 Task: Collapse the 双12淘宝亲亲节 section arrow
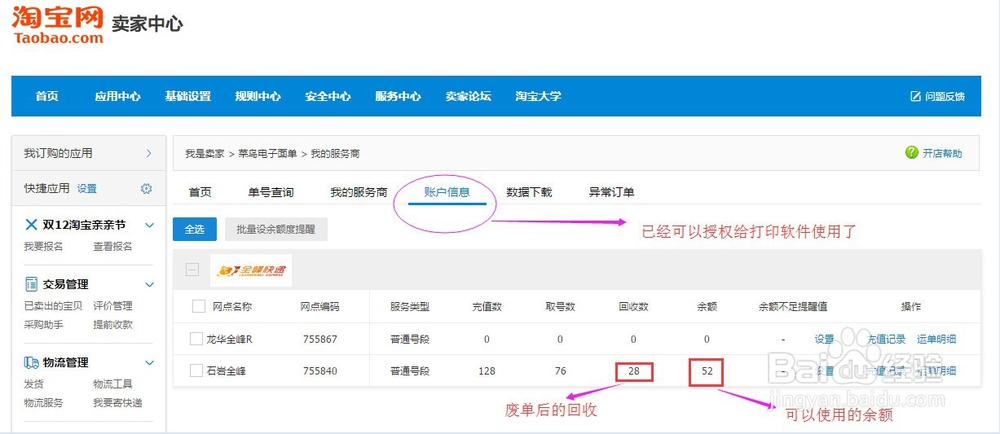pyautogui.click(x=149, y=225)
